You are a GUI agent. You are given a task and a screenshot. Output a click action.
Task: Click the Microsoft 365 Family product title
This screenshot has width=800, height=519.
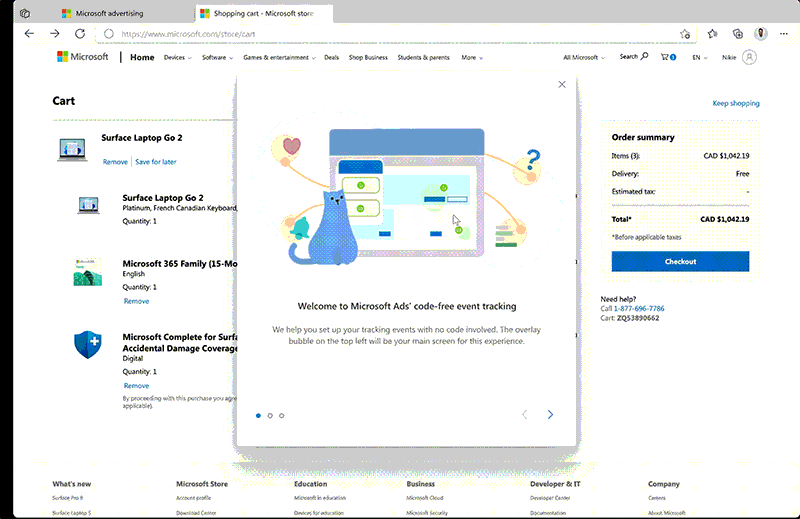[x=180, y=264]
